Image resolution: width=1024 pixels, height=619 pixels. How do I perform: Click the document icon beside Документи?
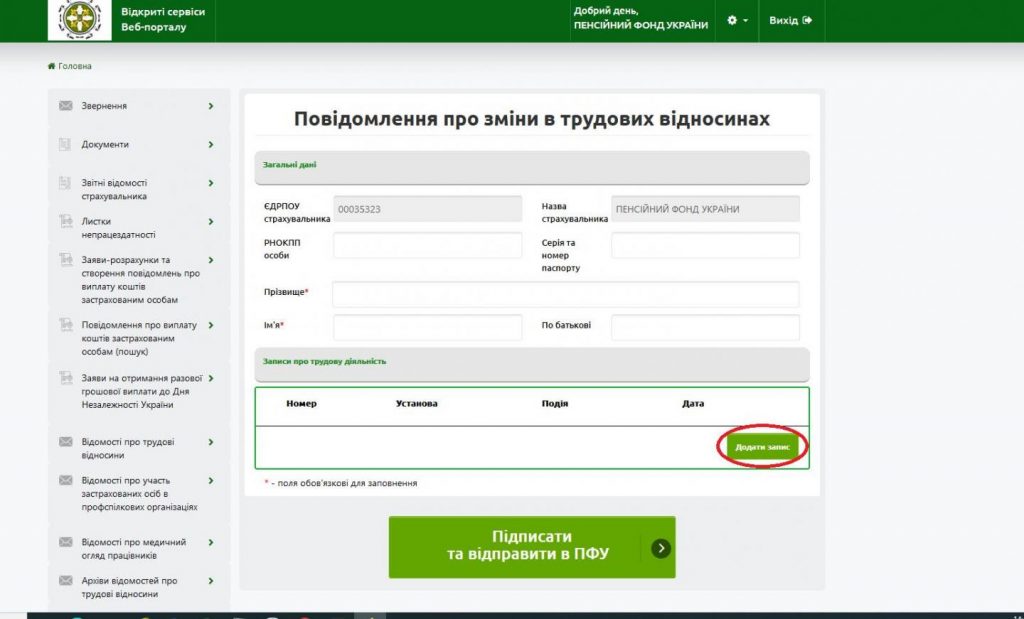point(66,145)
